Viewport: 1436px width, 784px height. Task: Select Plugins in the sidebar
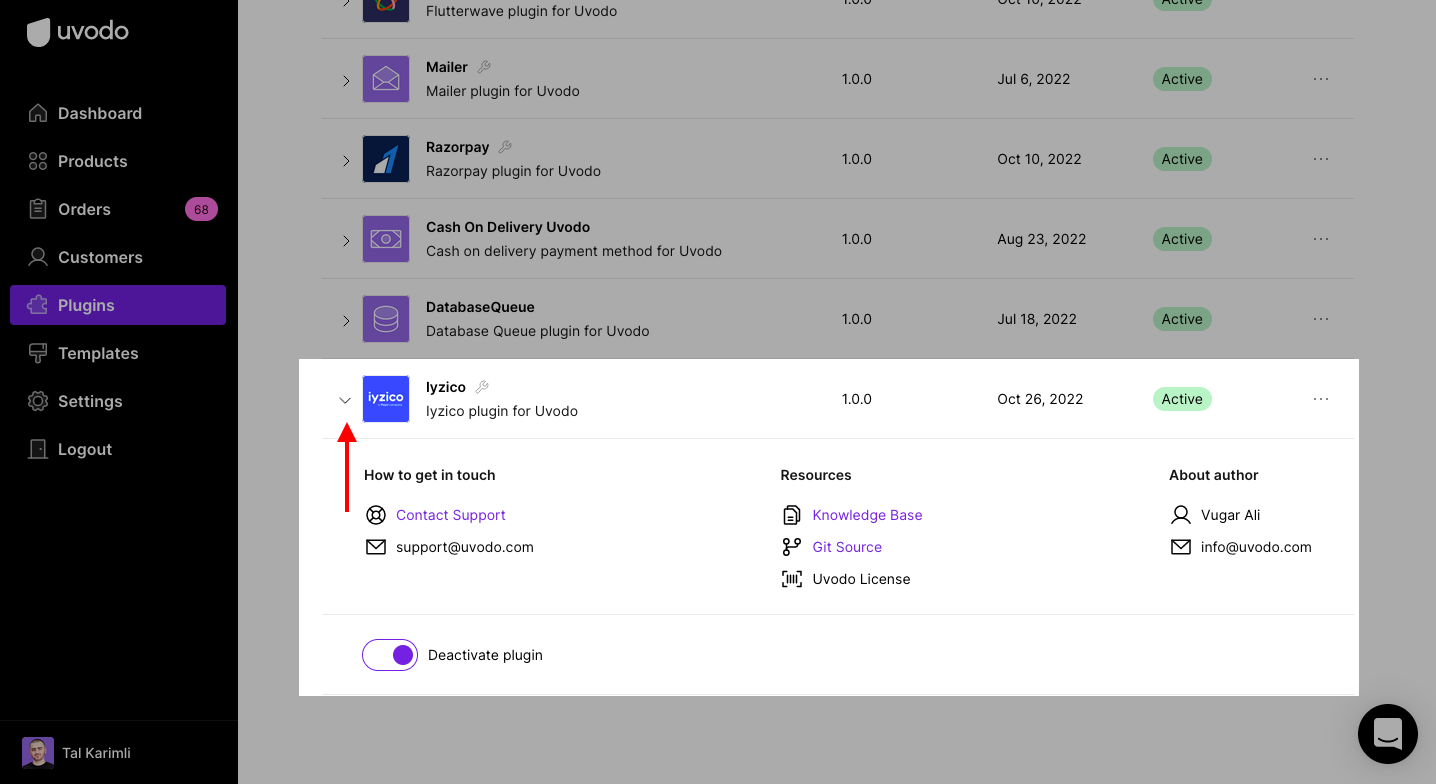[x=118, y=305]
